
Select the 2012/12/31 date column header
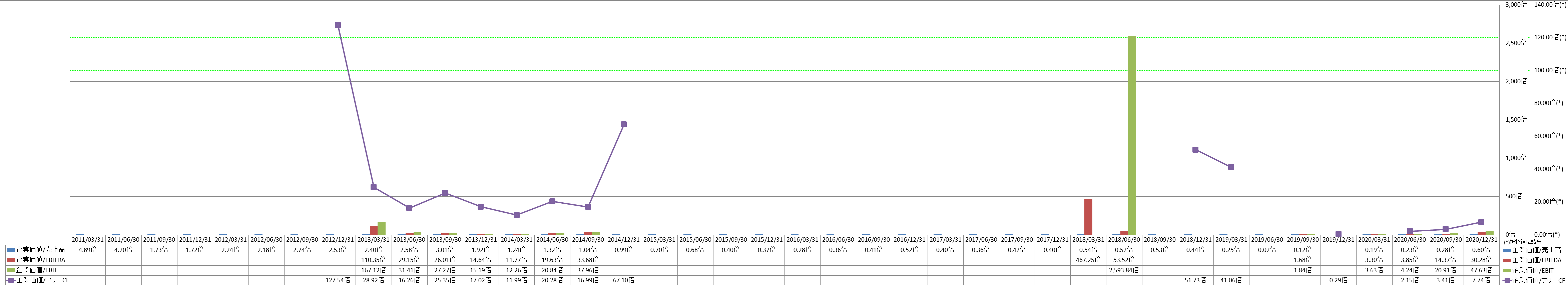tap(338, 240)
